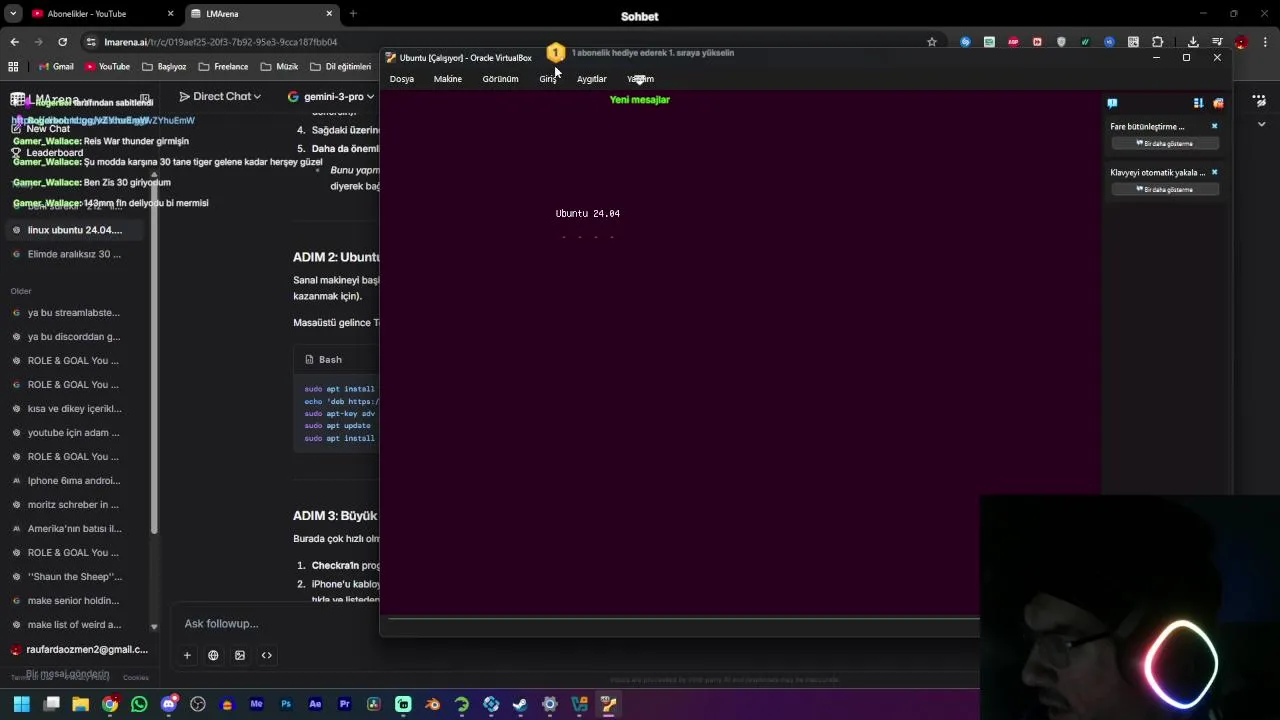Viewport: 1280px width, 720px height.
Task: Open the Chrome three-dot menu
Action: tap(1265, 42)
